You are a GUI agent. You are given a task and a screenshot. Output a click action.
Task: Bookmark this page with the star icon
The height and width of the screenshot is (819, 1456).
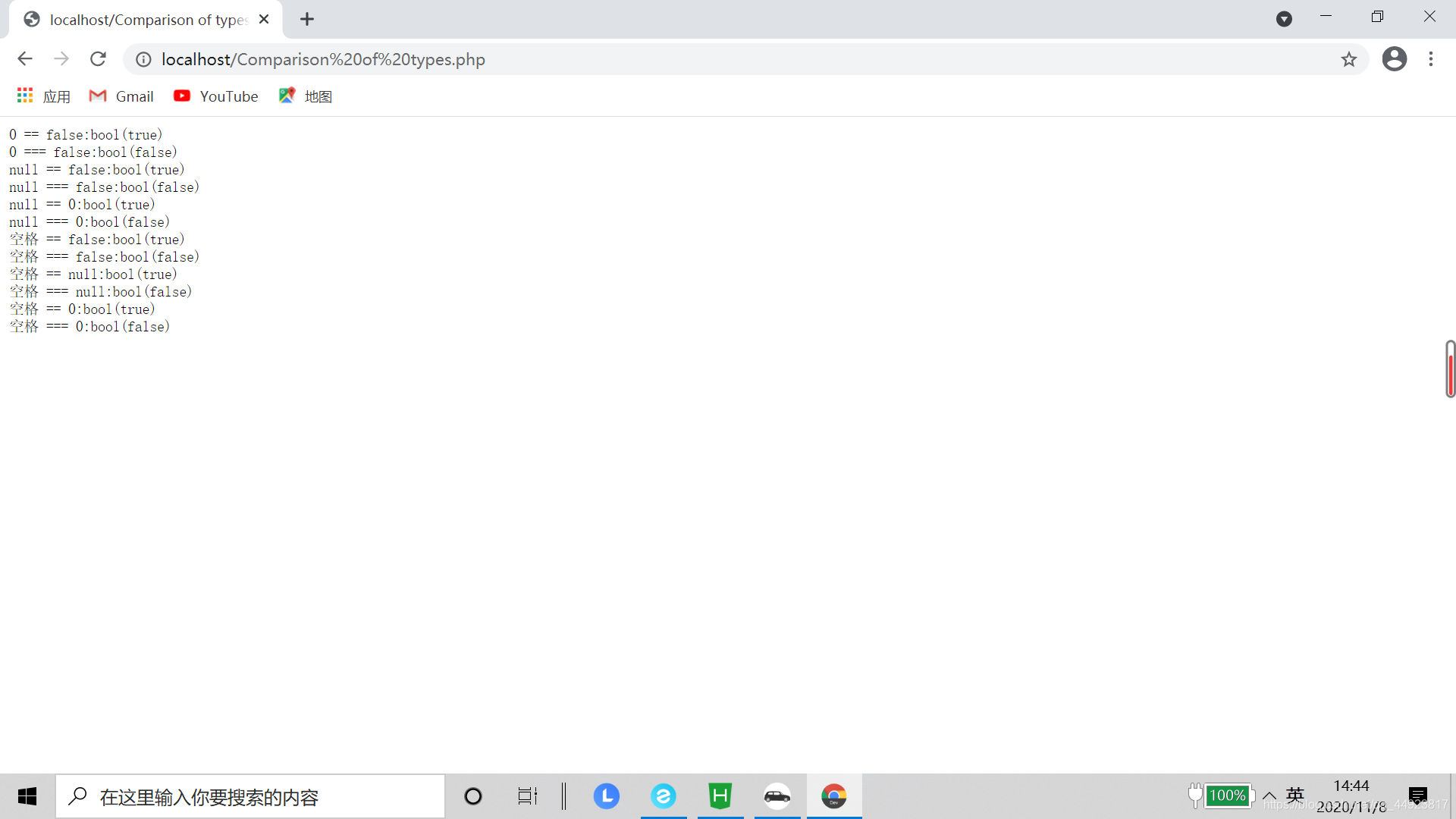1348,59
